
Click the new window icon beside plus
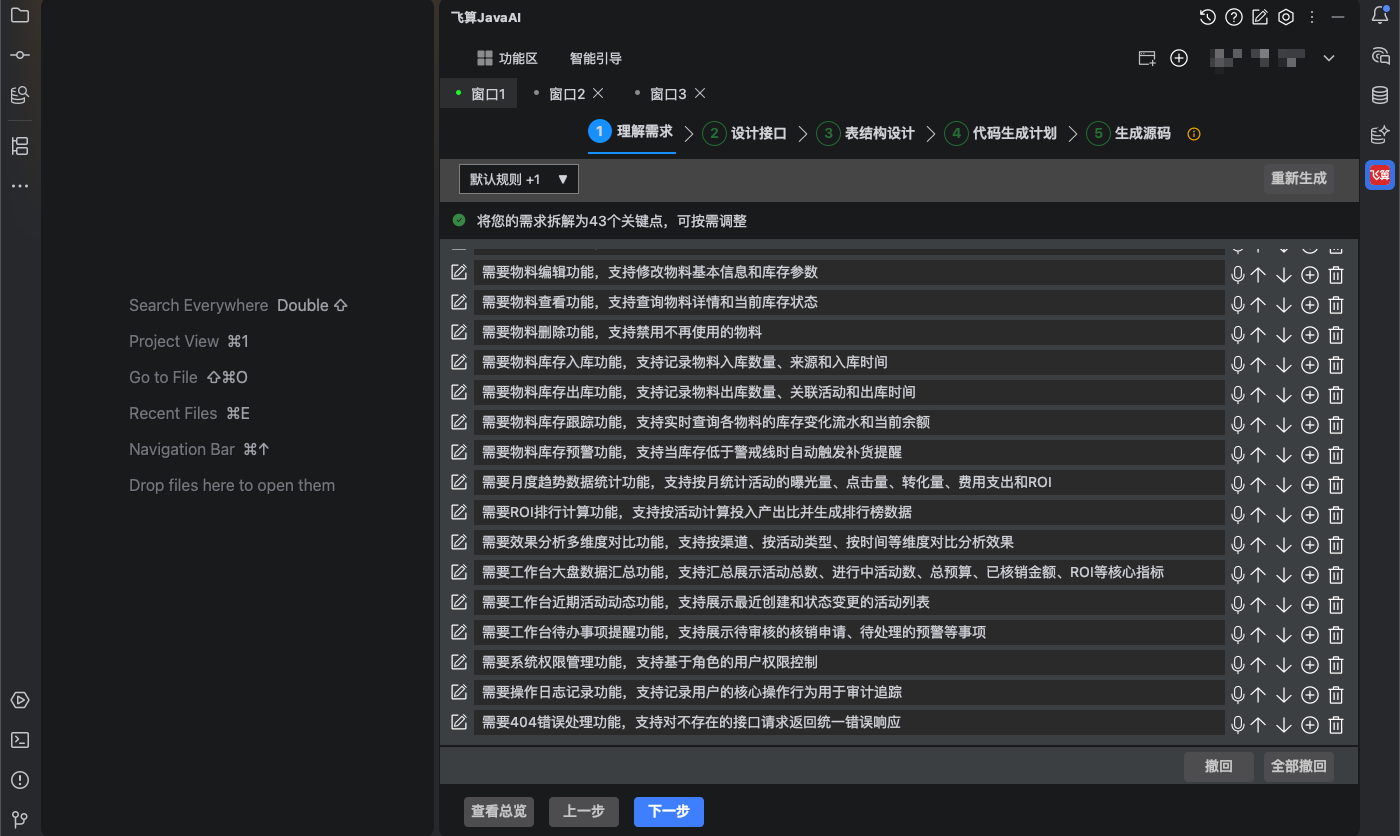1147,58
